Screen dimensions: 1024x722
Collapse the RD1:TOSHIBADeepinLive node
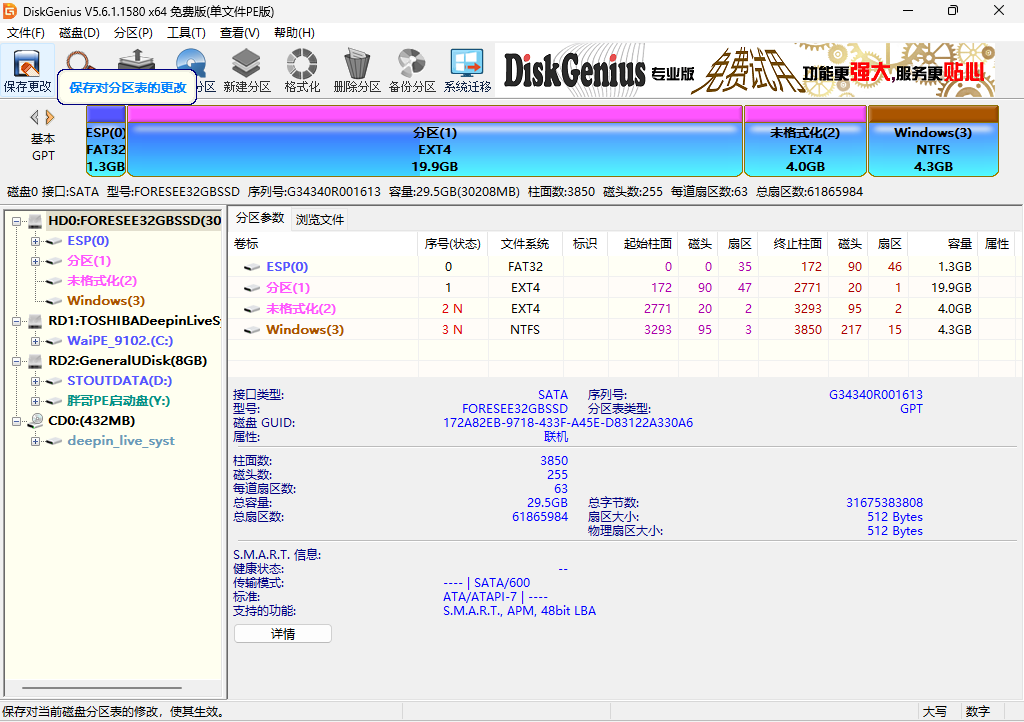(16, 321)
